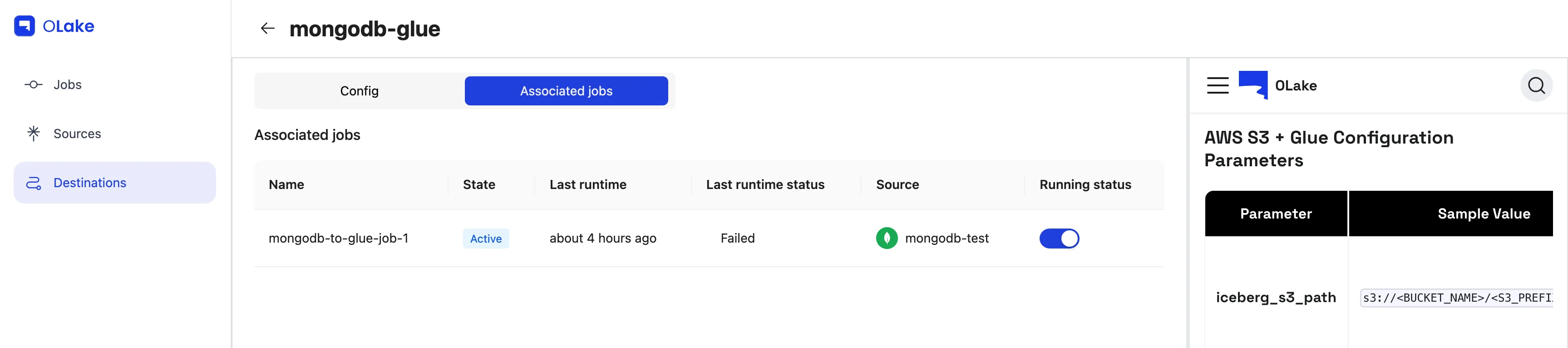Toggle running status for mongodb-to-glue-job-1
The image size is (1568, 348).
[x=1059, y=239]
